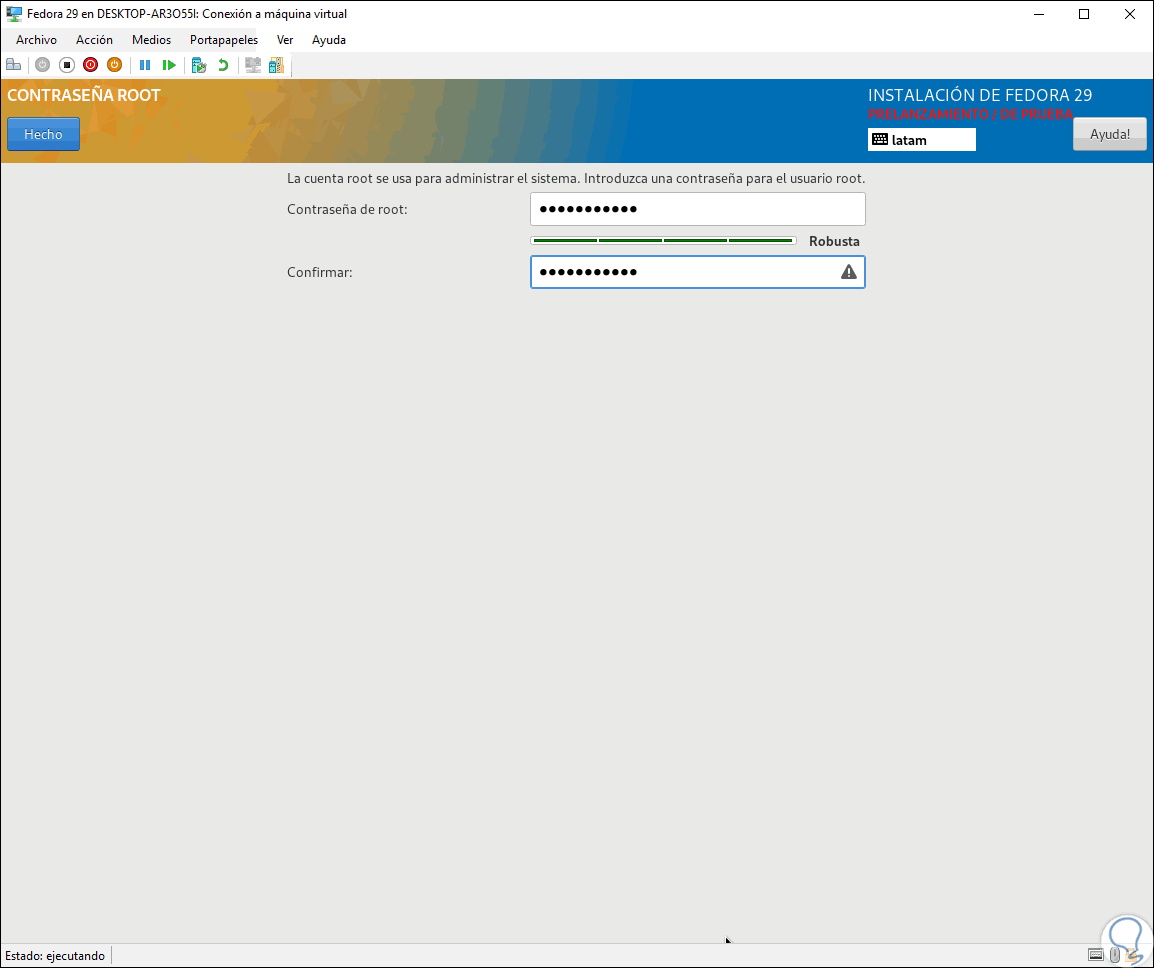Click the orange Save state icon

(x=114, y=65)
